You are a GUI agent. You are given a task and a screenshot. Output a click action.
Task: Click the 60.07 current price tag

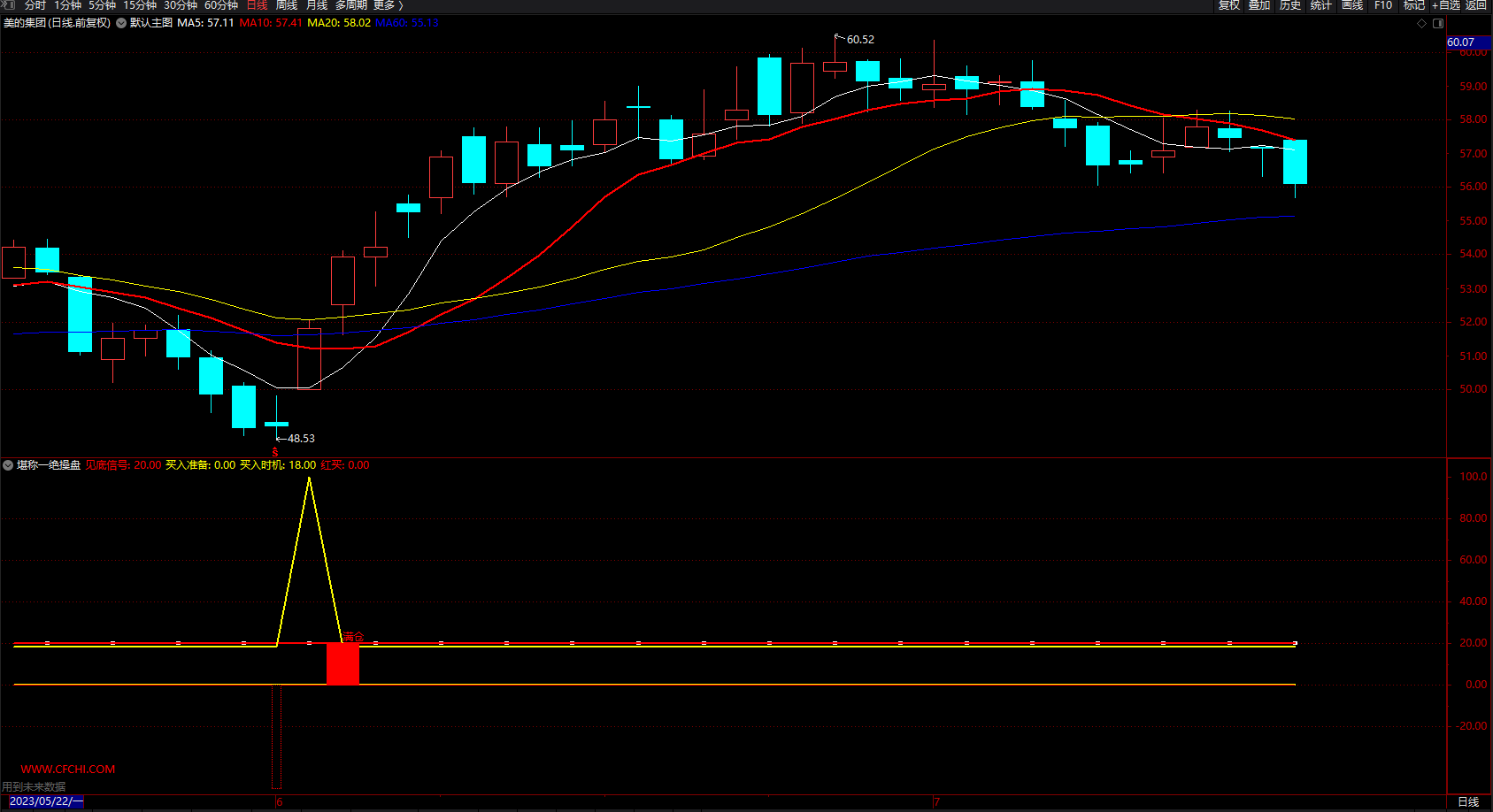pyautogui.click(x=1468, y=42)
